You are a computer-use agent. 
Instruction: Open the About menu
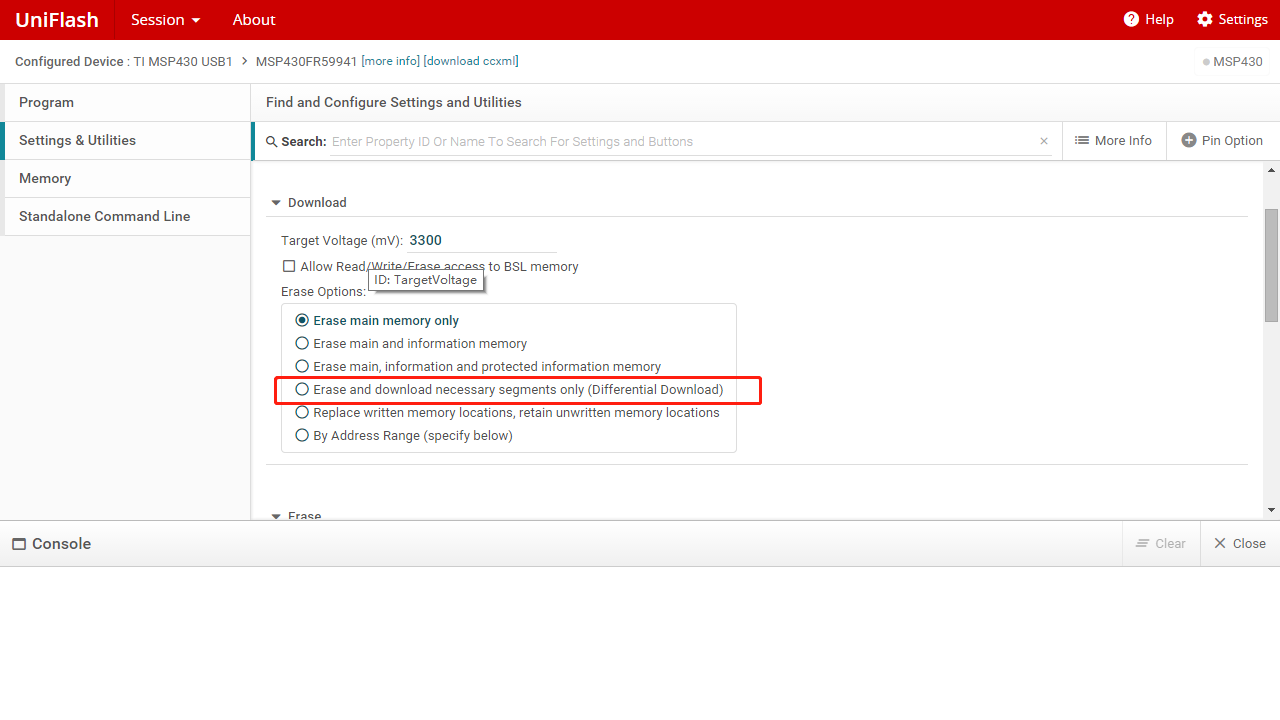click(x=254, y=20)
